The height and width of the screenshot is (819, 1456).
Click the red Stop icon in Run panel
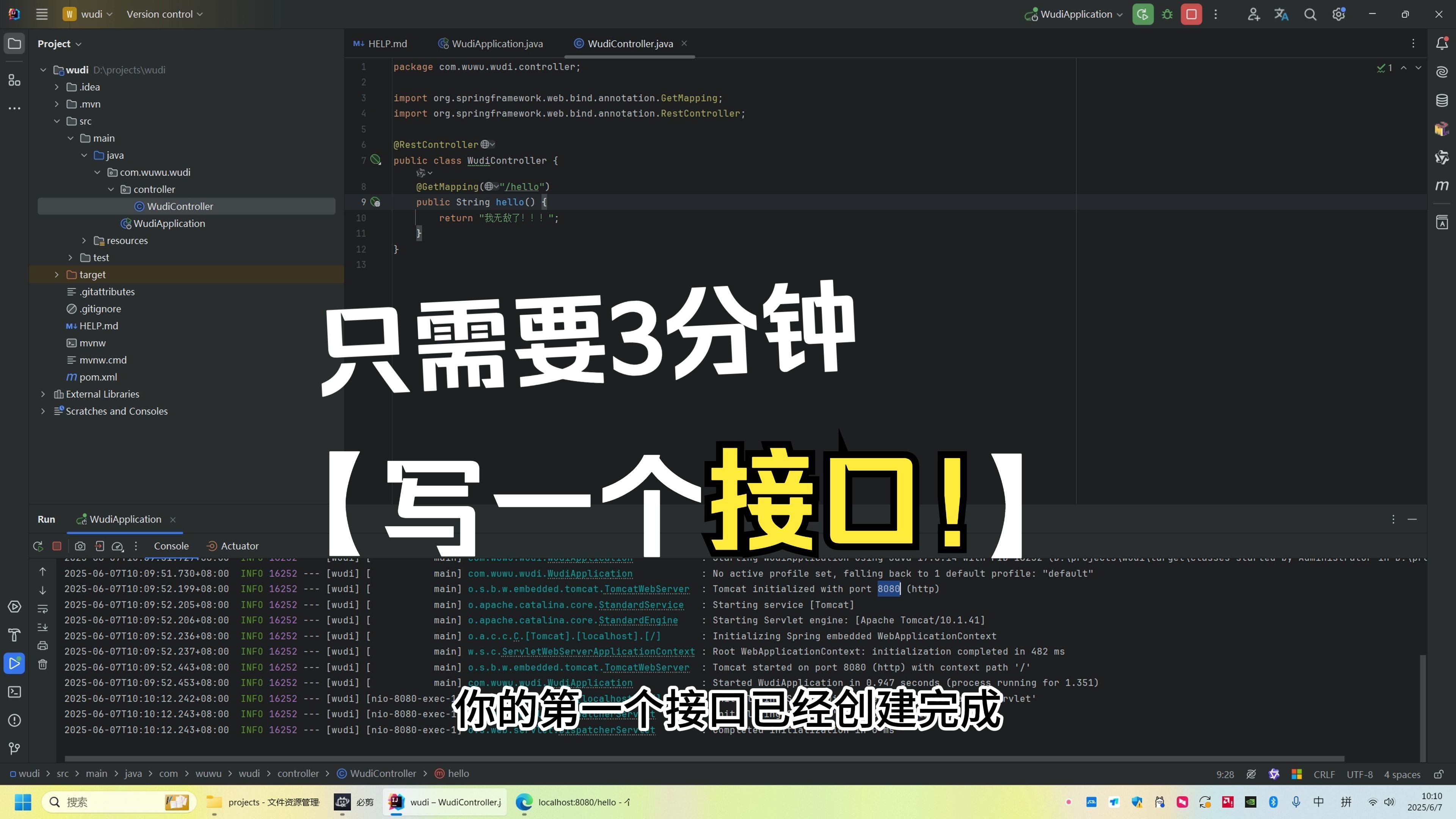click(x=56, y=546)
